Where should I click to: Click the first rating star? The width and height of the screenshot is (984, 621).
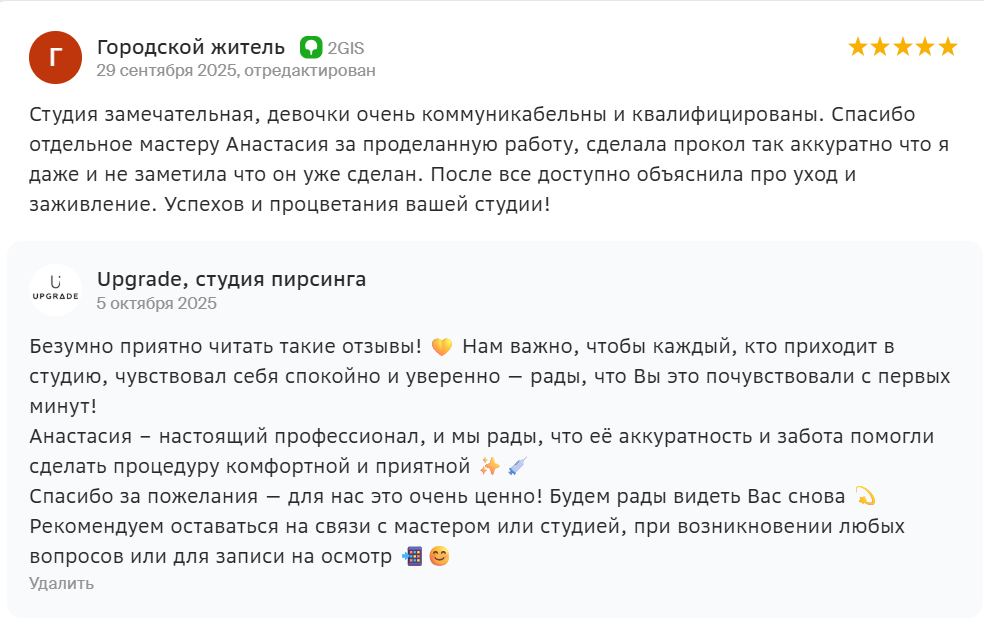(858, 47)
